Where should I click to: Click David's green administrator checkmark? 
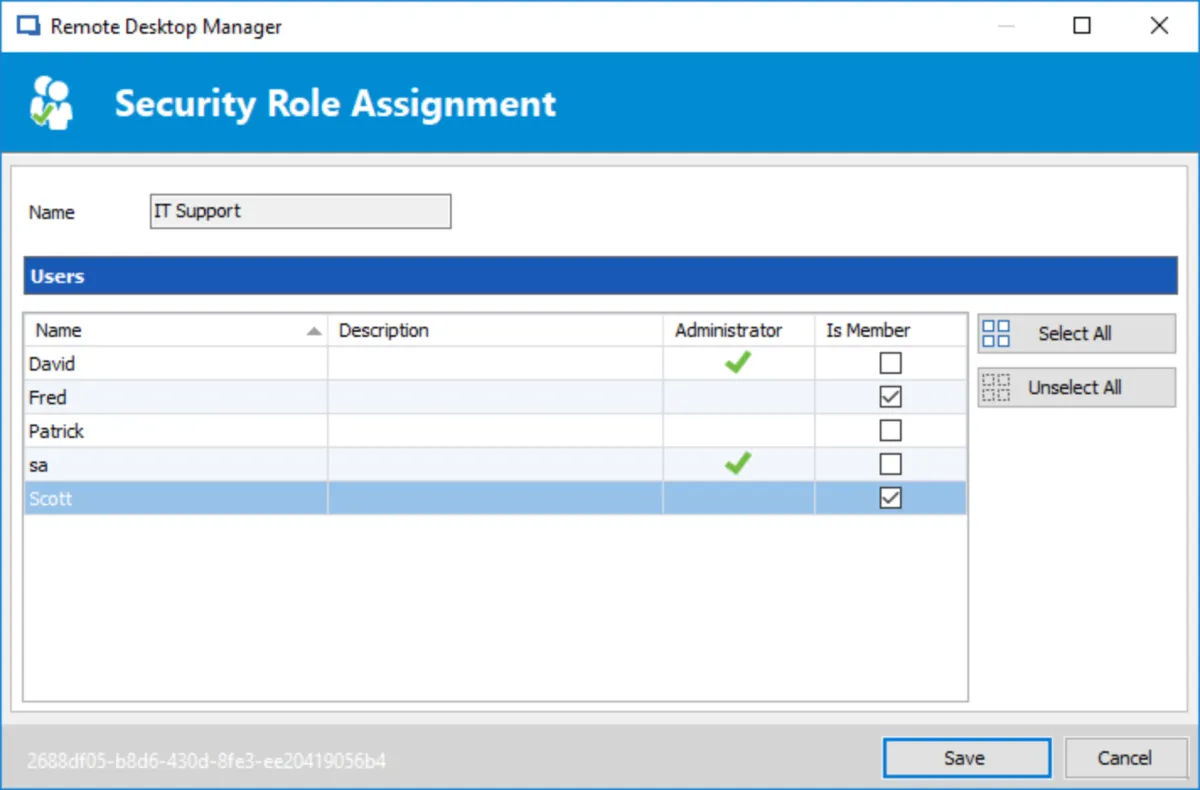coord(738,364)
